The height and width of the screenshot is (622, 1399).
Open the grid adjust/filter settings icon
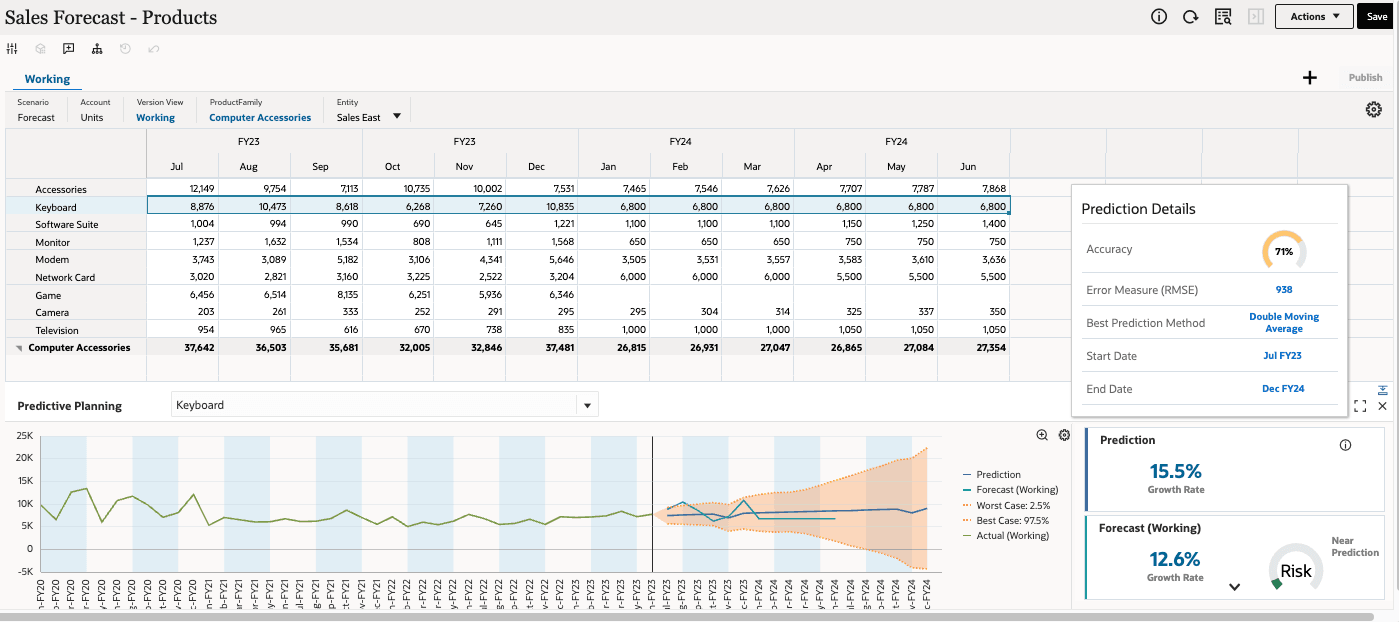pyautogui.click(x=12, y=48)
